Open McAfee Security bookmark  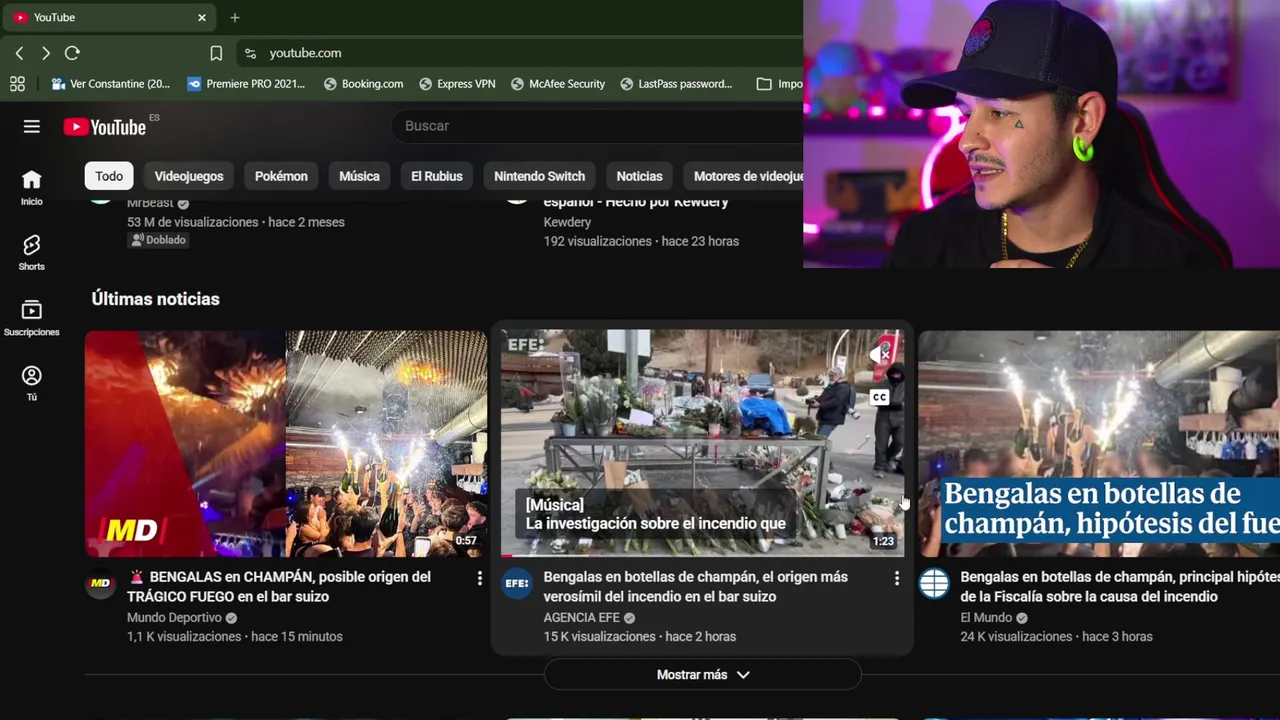(557, 84)
